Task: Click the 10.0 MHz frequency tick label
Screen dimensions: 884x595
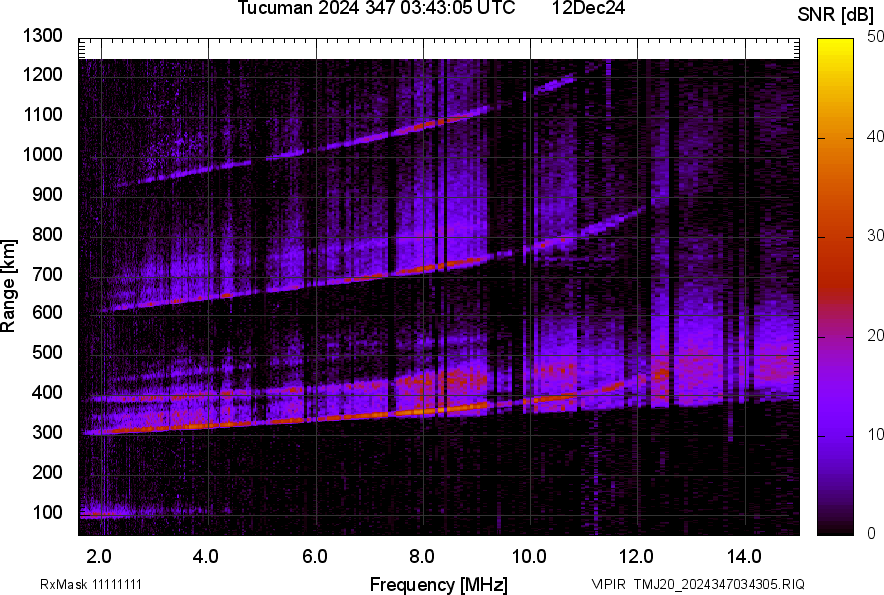Action: 528,556
